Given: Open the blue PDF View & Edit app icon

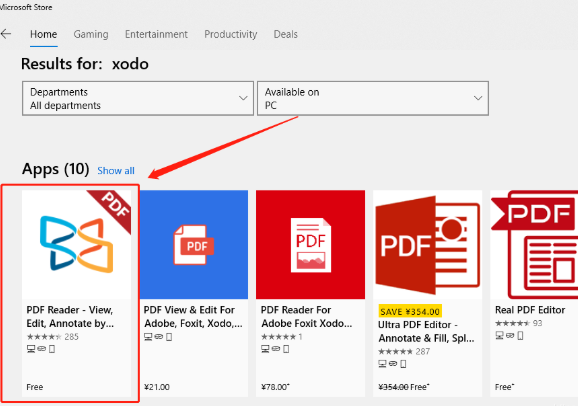Looking at the screenshot, I should [x=194, y=244].
